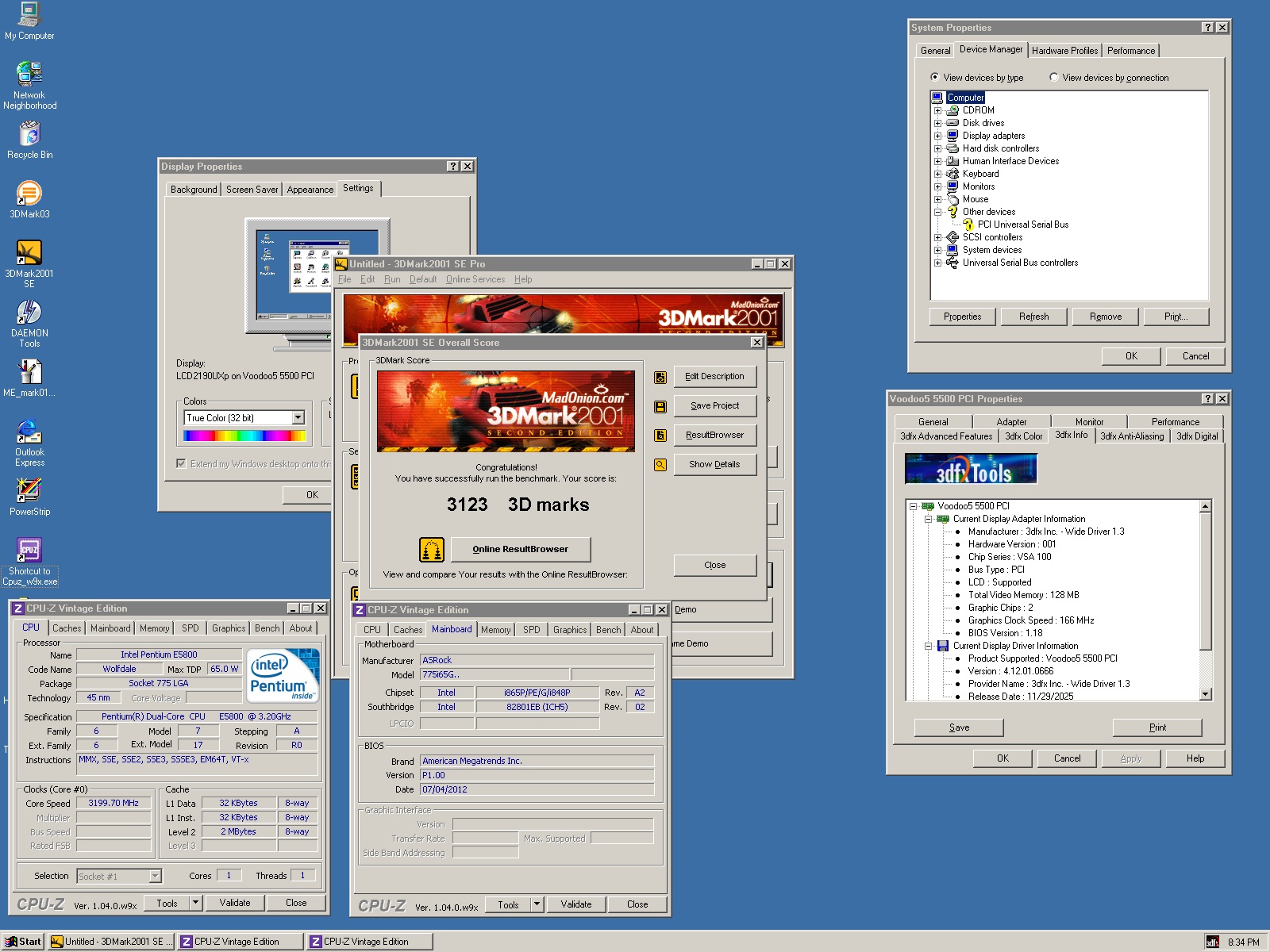The width and height of the screenshot is (1270, 952).
Task: Open the SPD tab in CPU-Z Mainboard window
Action: [x=532, y=630]
